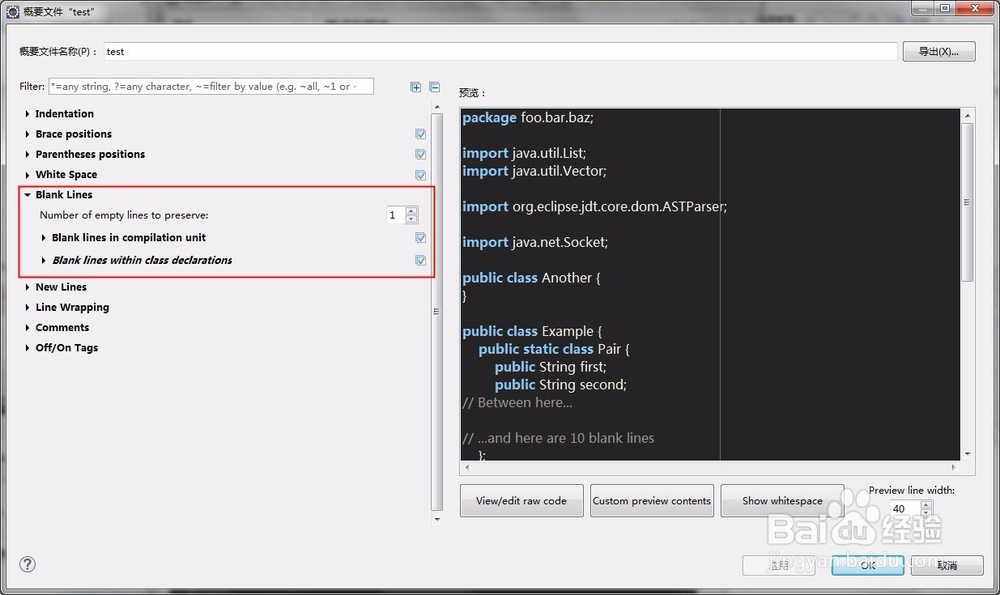Expand the Comments section
This screenshot has height=595, width=1000.
[x=27, y=328]
